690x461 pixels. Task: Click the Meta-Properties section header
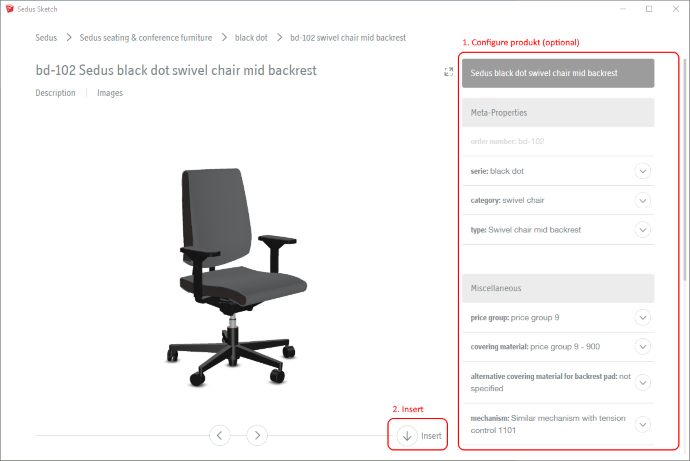coord(558,113)
